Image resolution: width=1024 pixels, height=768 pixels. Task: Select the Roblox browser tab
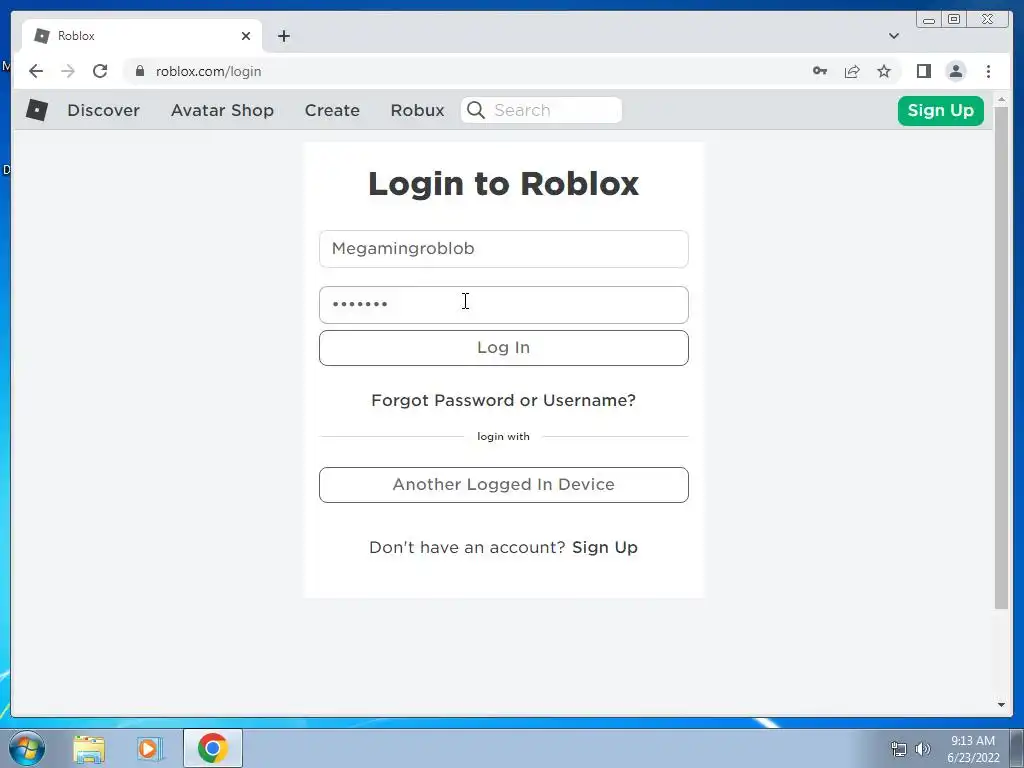pos(141,36)
